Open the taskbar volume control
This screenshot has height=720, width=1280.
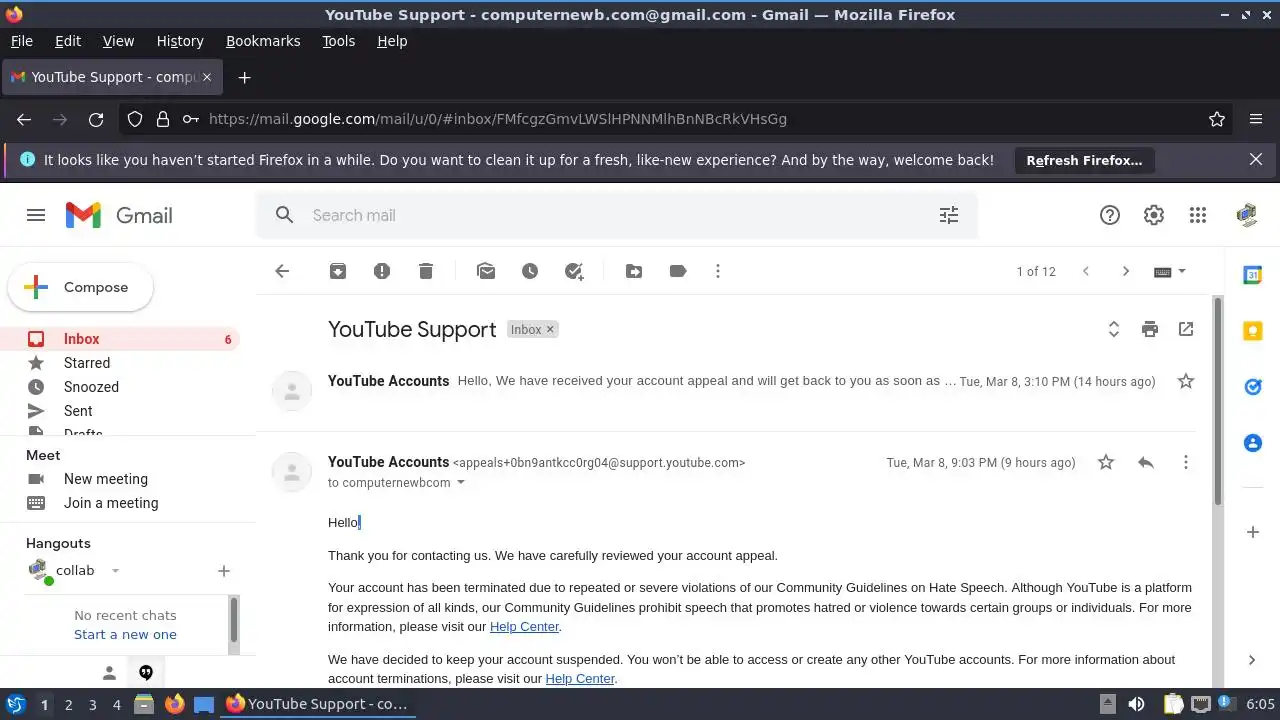click(1136, 704)
